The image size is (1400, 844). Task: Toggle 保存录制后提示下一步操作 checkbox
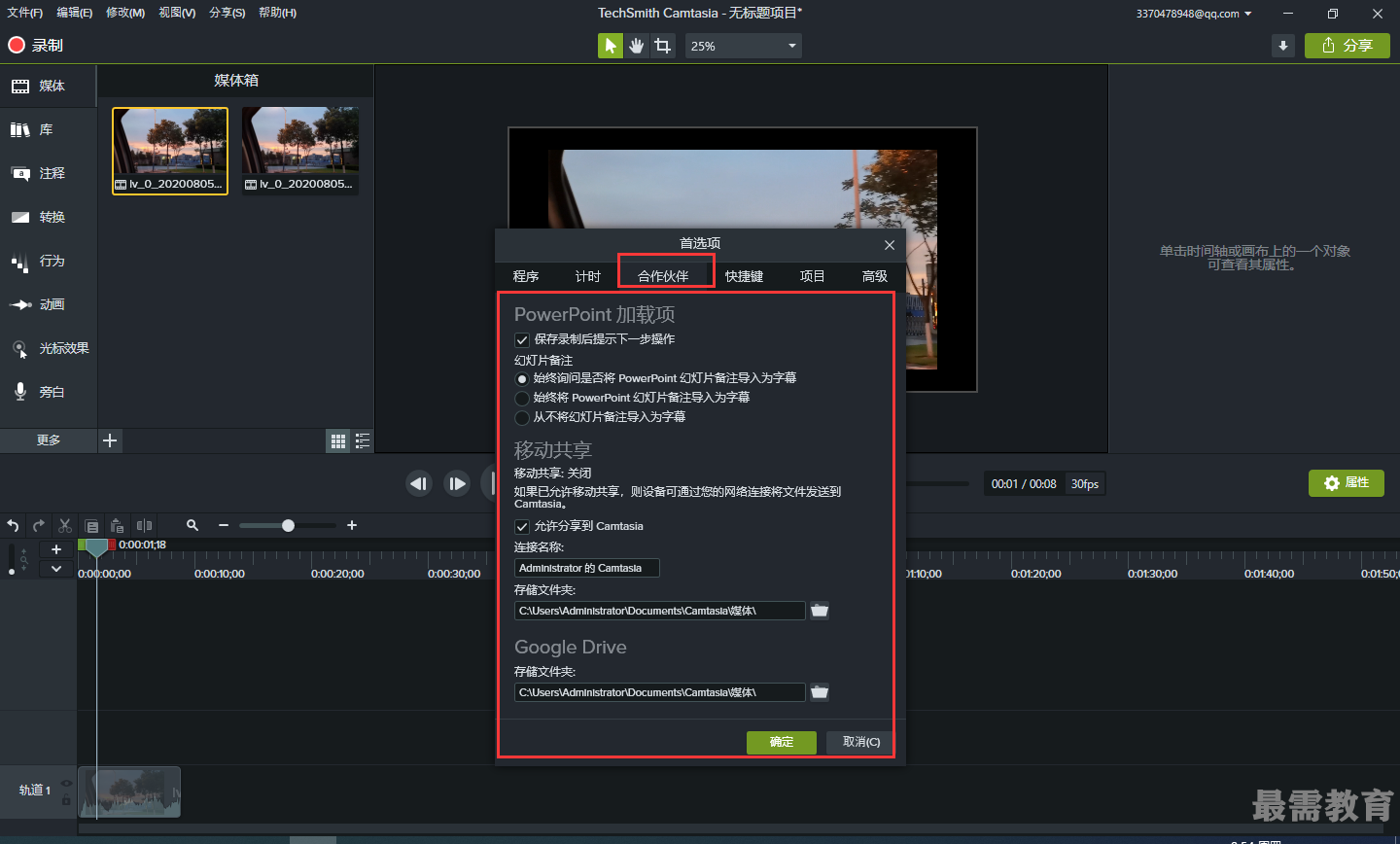pyautogui.click(x=522, y=339)
